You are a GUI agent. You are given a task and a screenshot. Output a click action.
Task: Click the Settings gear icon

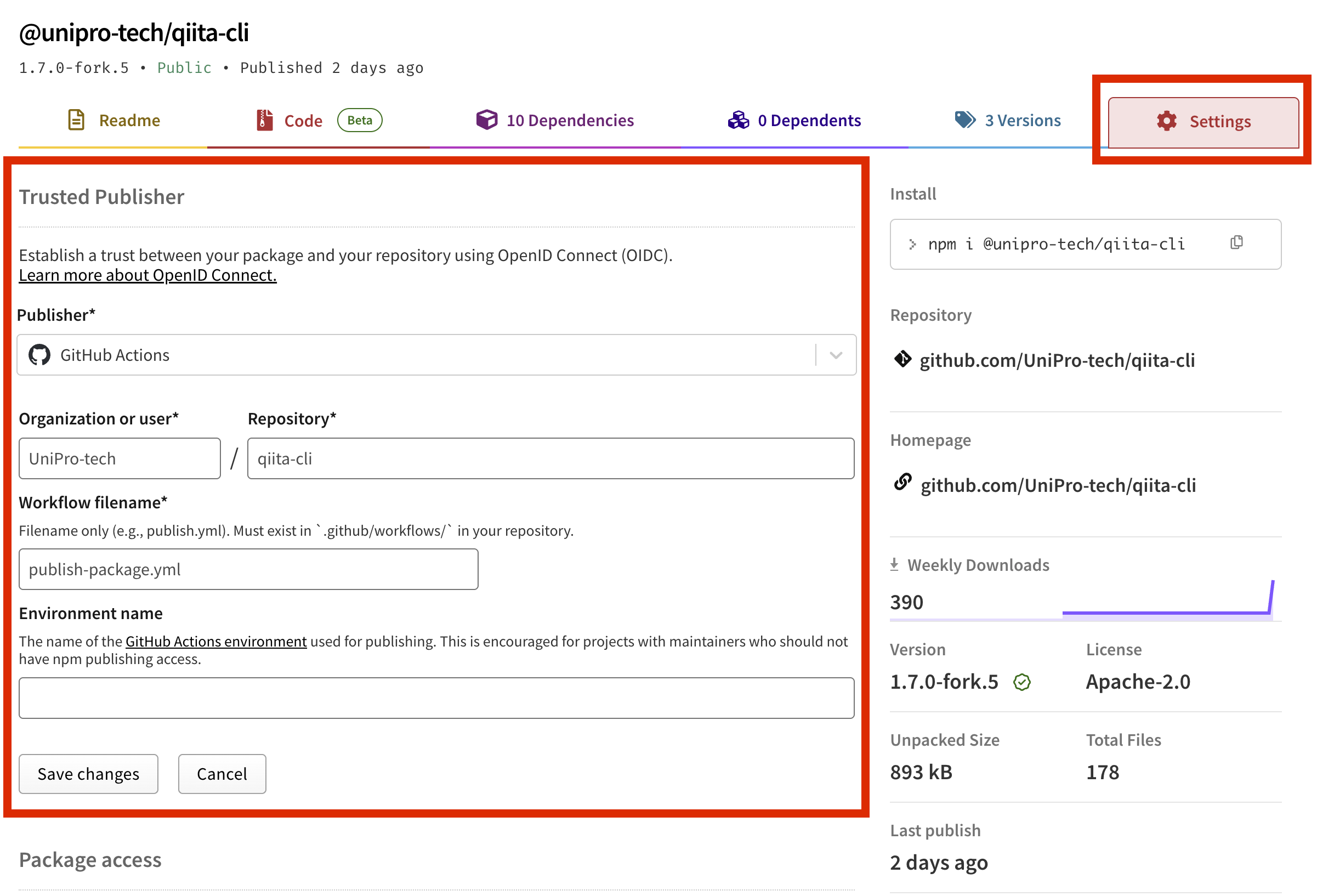point(1166,121)
